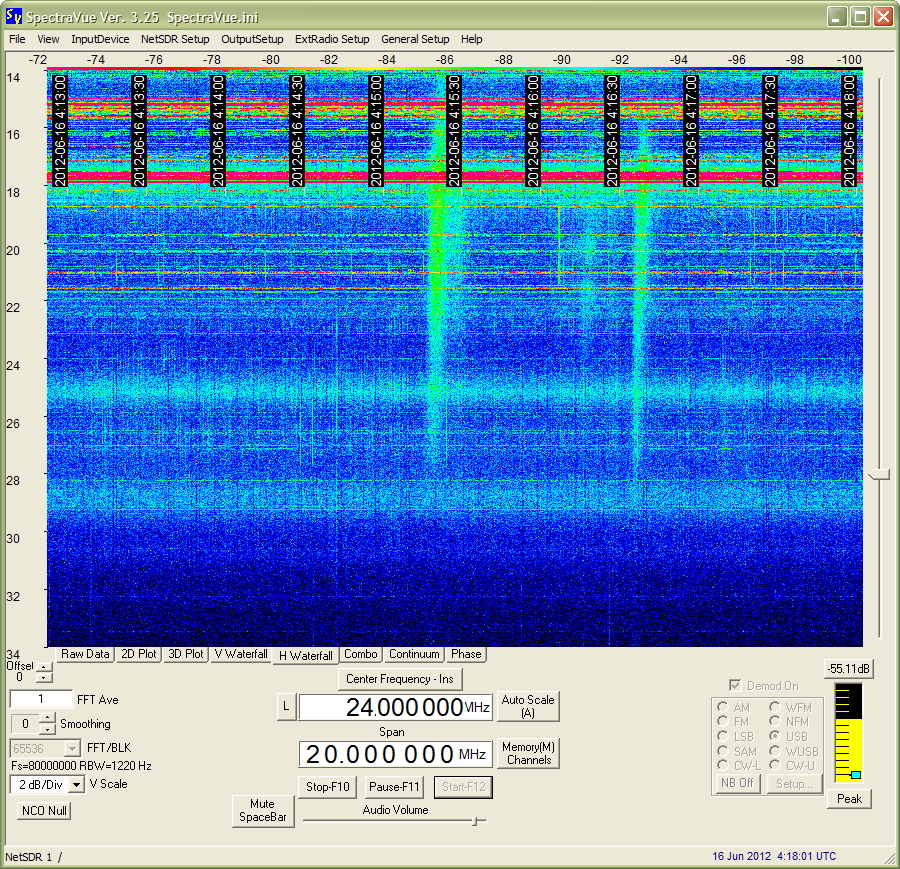The width and height of the screenshot is (900, 869).
Task: Click the L lock button
Action: [x=286, y=707]
